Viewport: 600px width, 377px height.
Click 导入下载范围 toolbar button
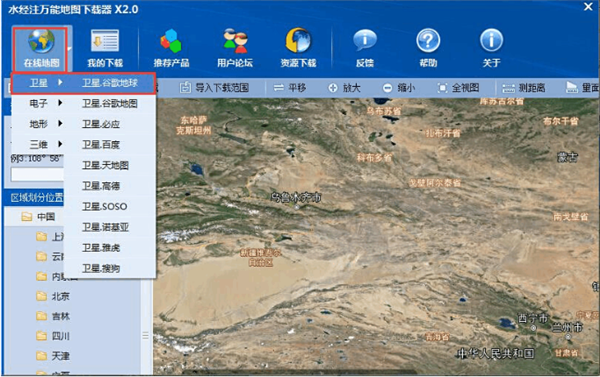click(x=214, y=88)
